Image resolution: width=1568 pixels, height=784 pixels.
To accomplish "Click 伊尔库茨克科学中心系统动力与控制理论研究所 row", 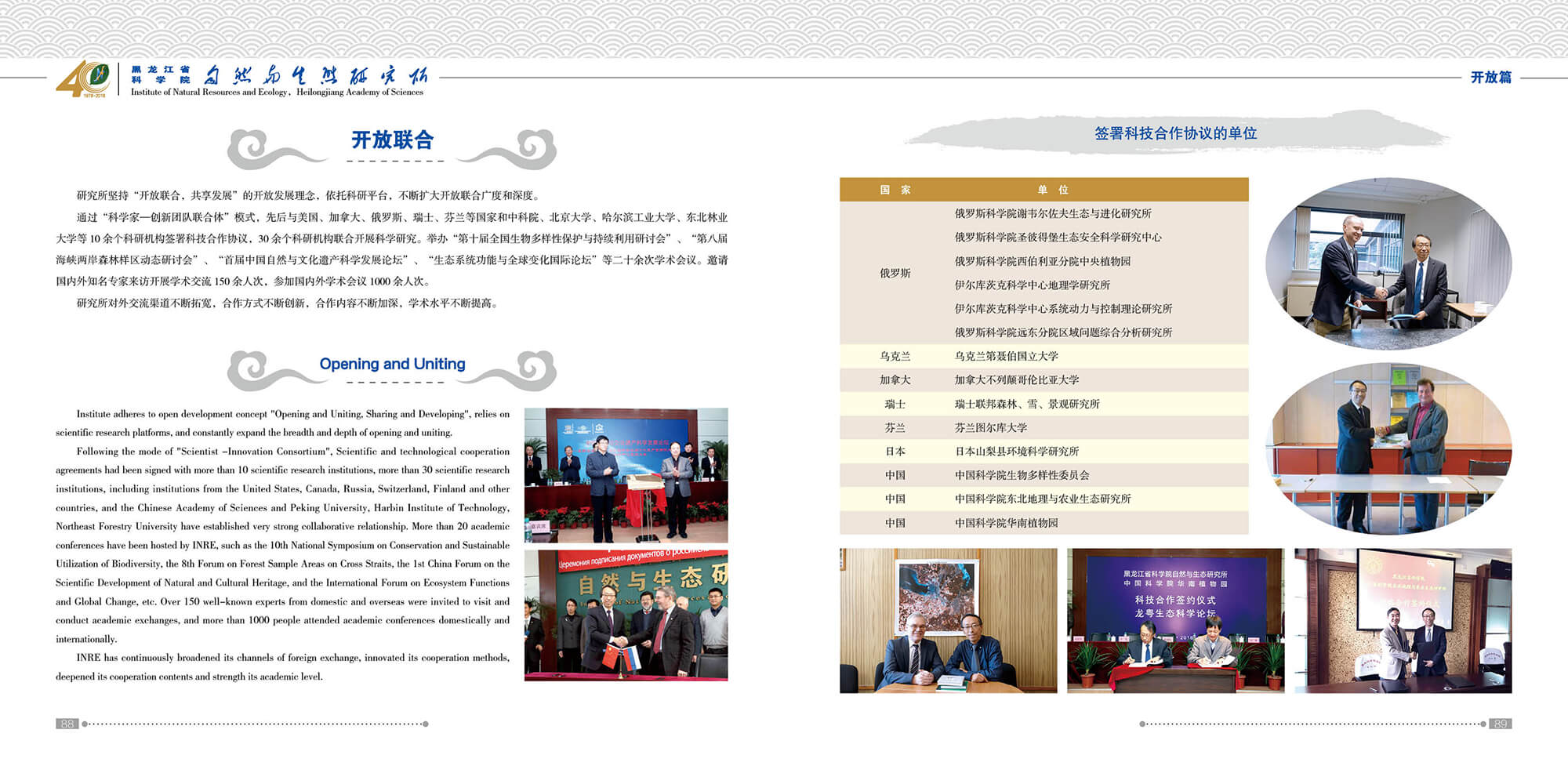I will point(1063,308).
